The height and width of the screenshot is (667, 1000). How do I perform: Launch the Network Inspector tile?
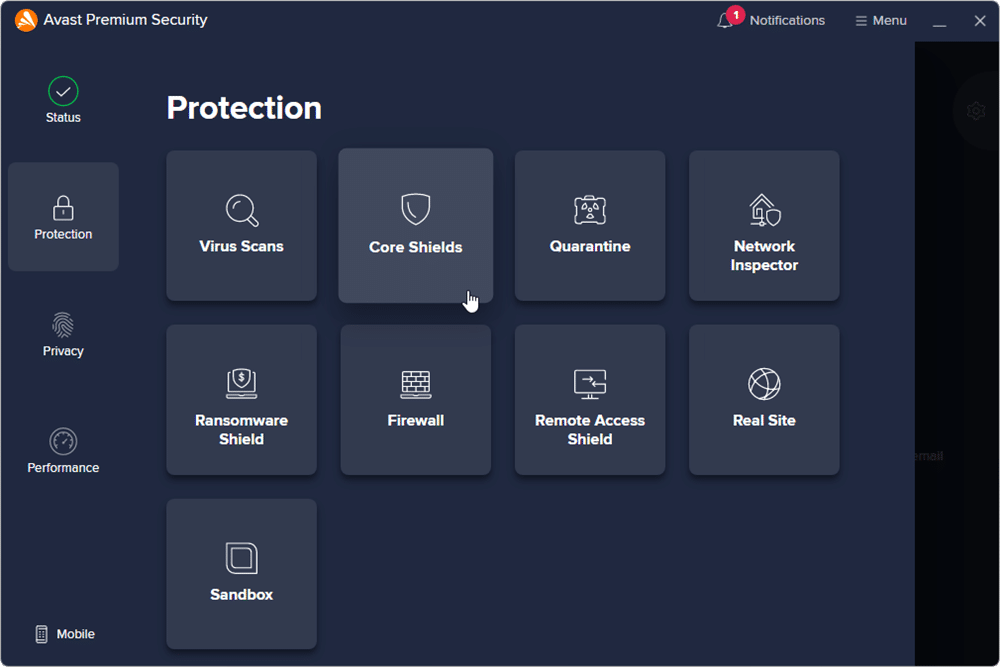(x=764, y=226)
